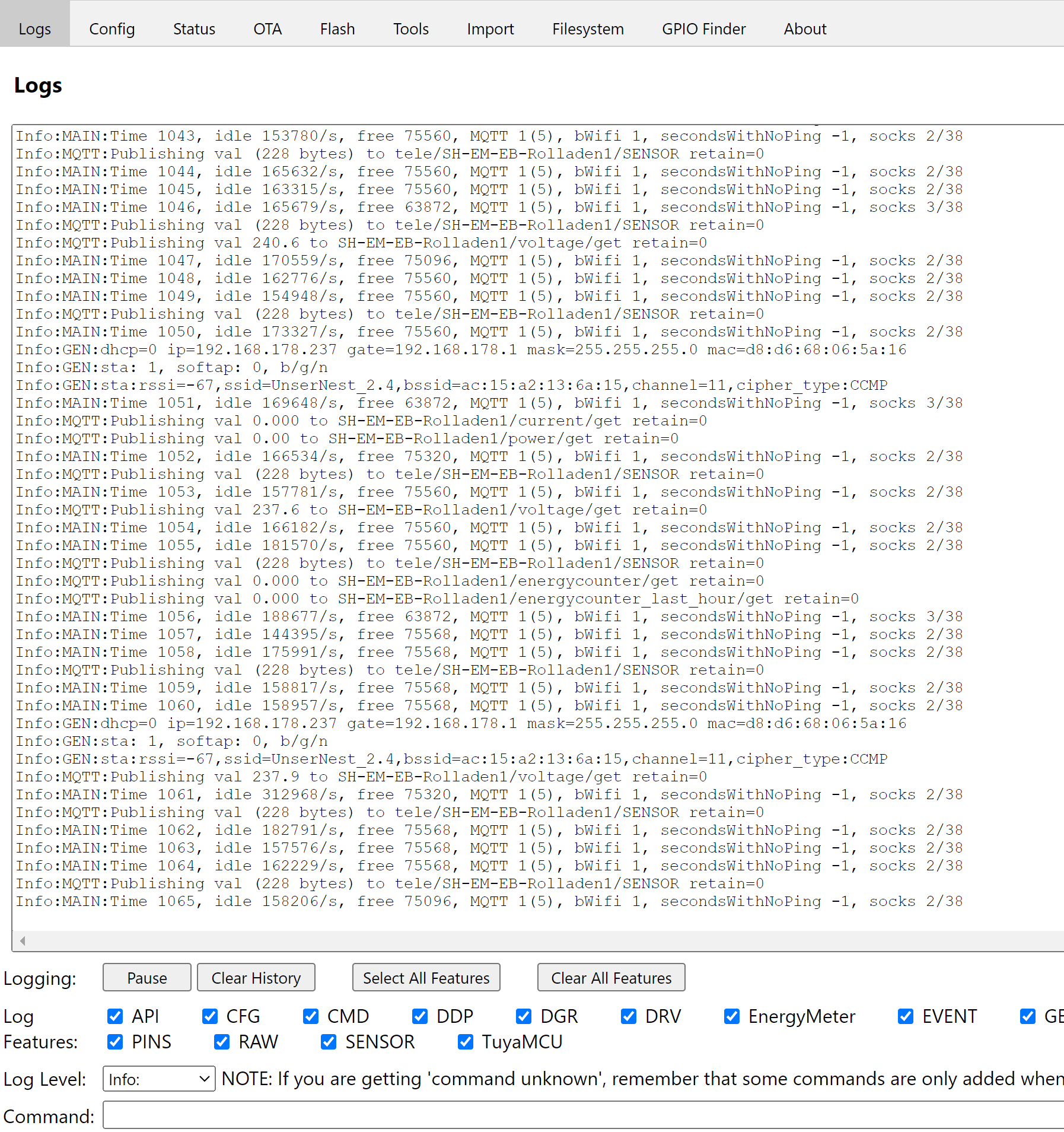Click the log line 'Time 1050'
Image resolution: width=1064 pixels, height=1132 pixels.
489,332
